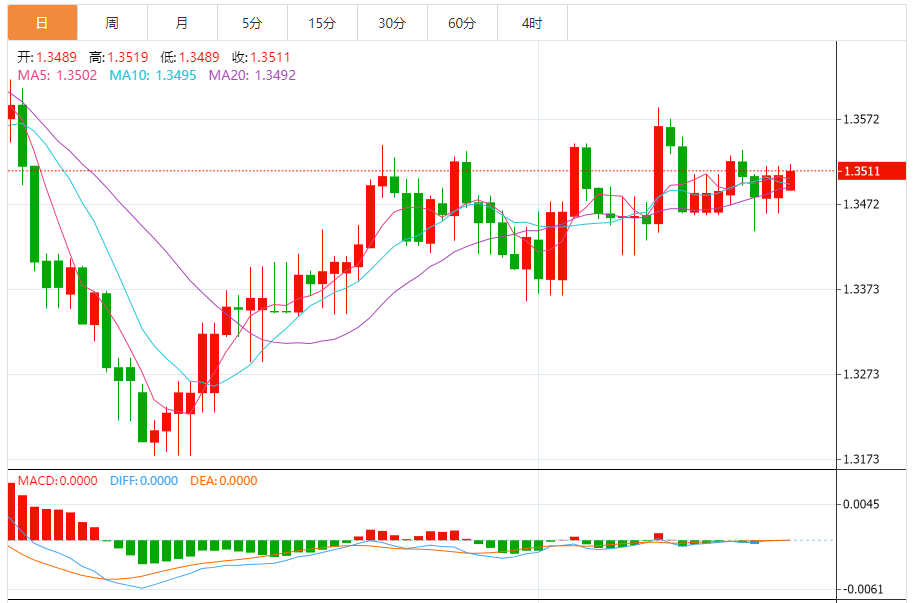Image resolution: width=913 pixels, height=603 pixels.
Task: Open the 5分 timeframe tab
Action: [252, 23]
